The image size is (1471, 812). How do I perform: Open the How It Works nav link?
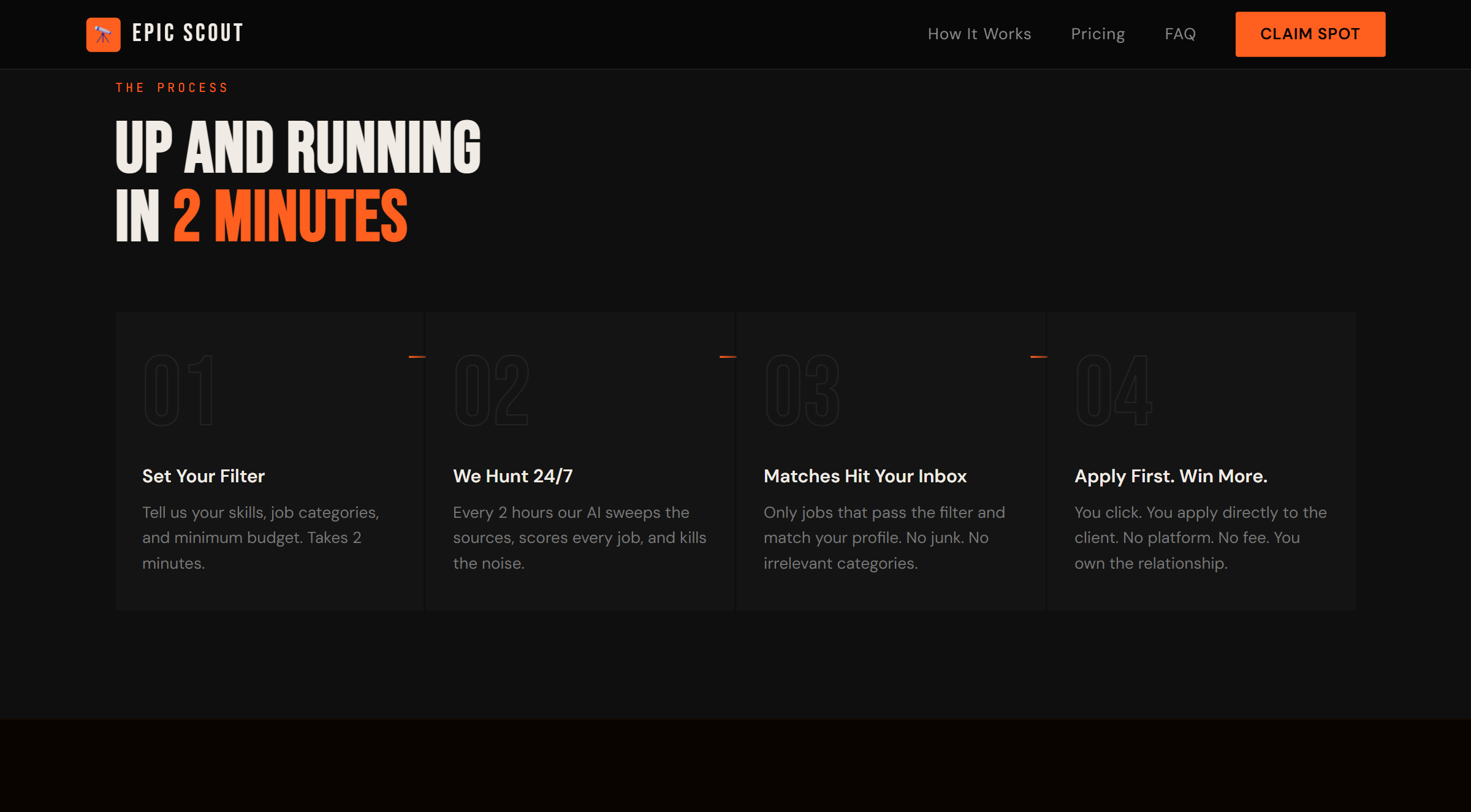tap(979, 34)
